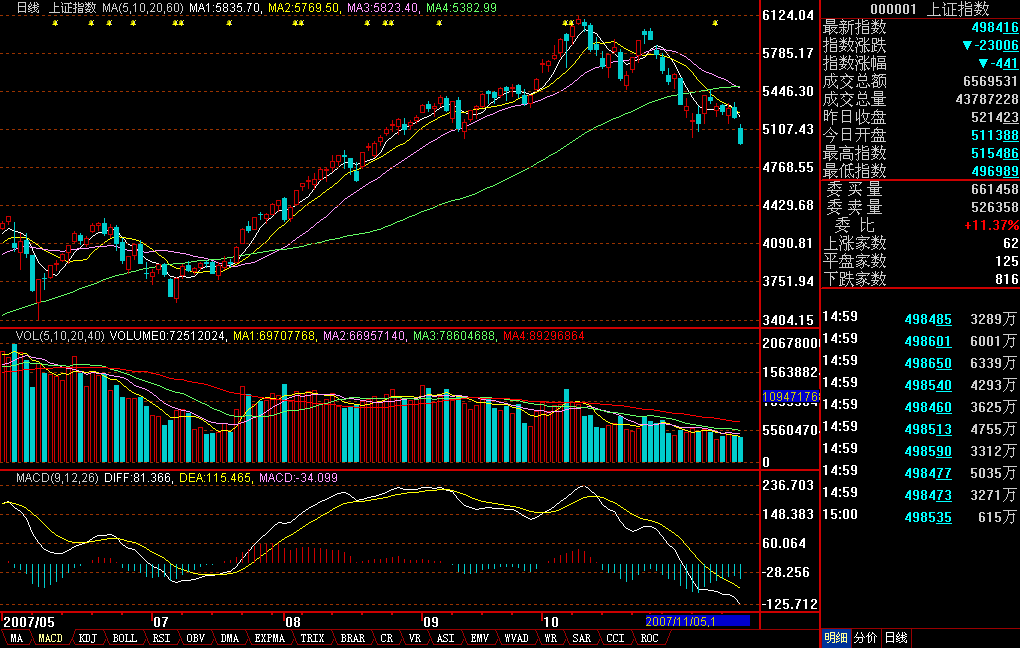Screen dimensions: 1020x648
Task: Choose the SAR indicator tab
Action: coord(581,638)
